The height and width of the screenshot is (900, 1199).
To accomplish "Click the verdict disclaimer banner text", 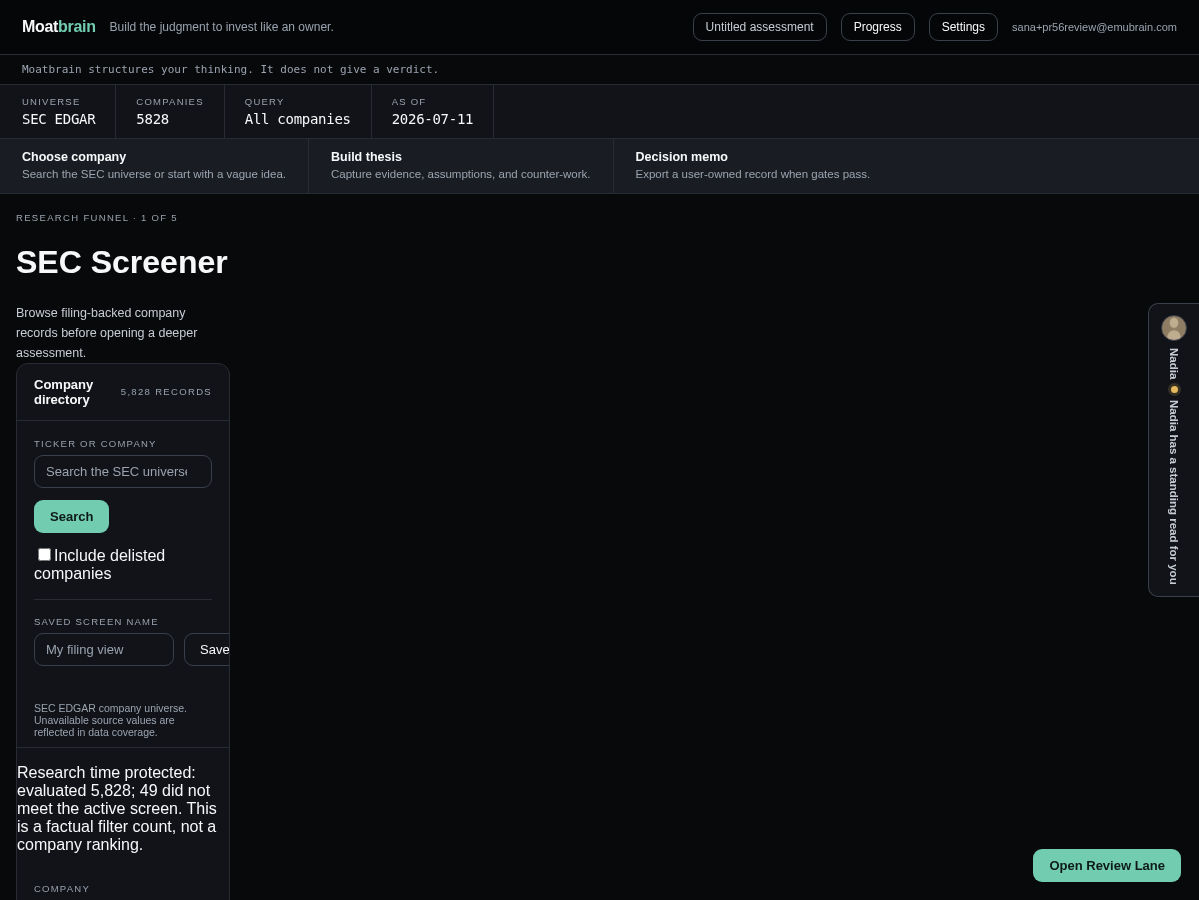I will tap(230, 69).
